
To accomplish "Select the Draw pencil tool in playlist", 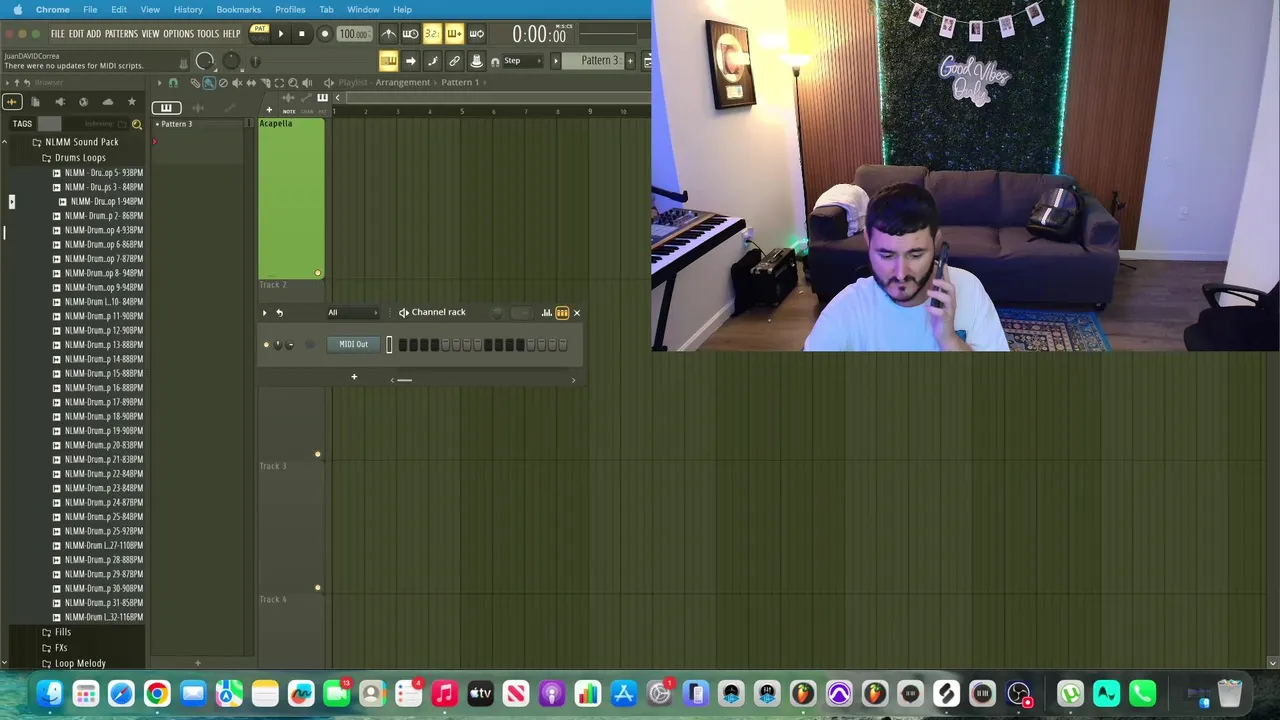I will coord(195,83).
